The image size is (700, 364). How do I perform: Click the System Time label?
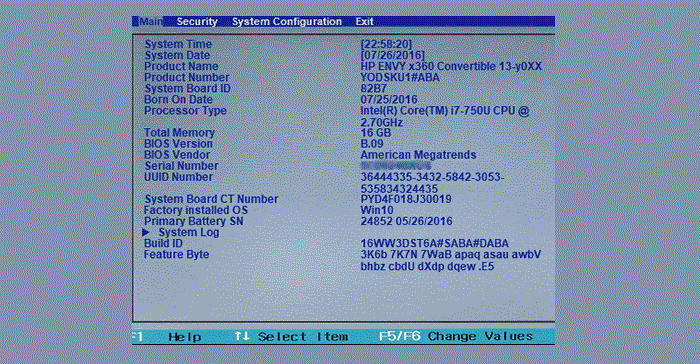[x=178, y=44]
